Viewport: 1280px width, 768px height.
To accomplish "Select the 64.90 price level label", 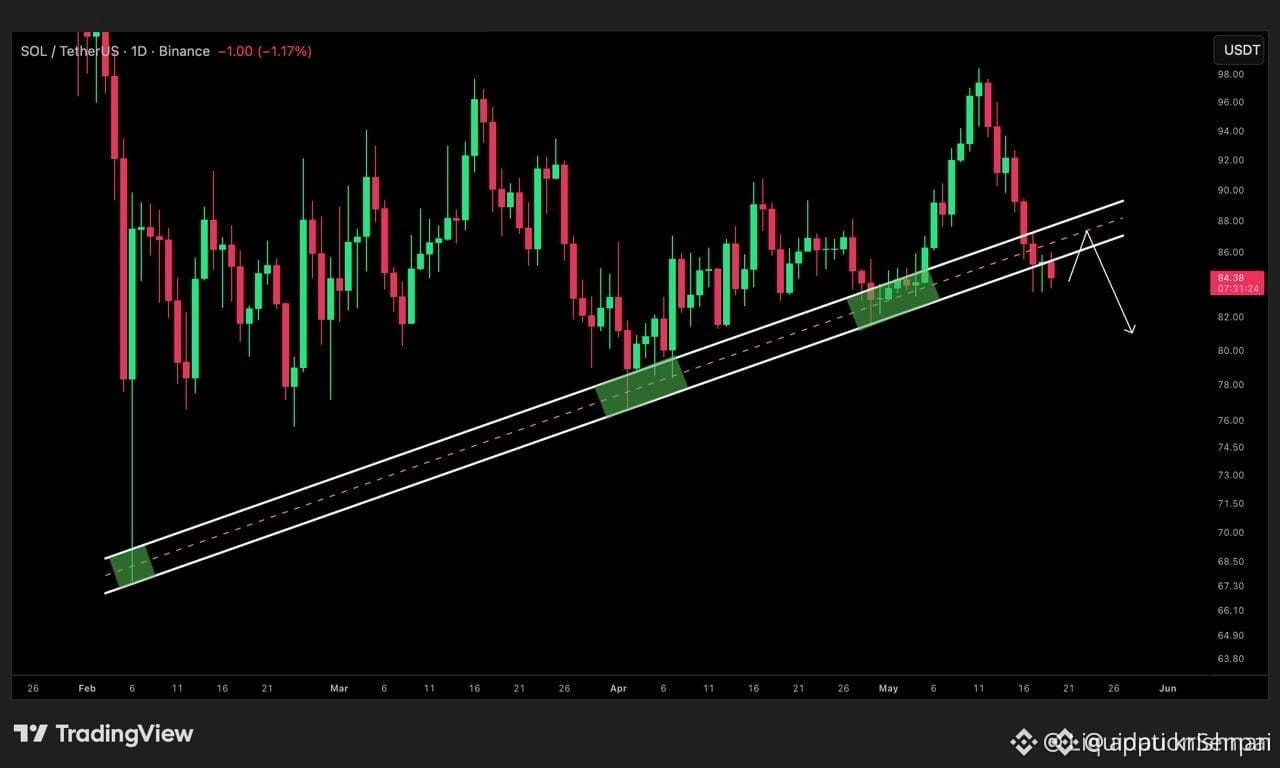I will pos(1230,635).
